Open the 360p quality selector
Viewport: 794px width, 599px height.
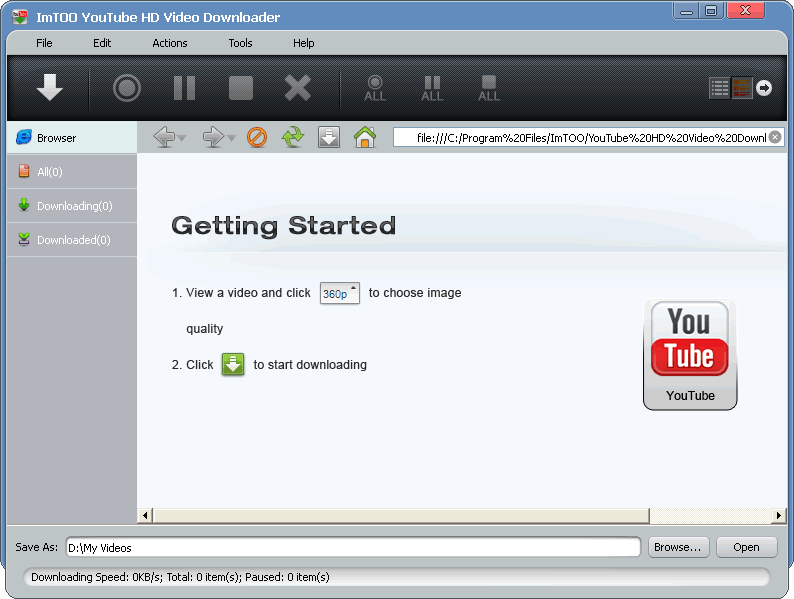tap(340, 293)
